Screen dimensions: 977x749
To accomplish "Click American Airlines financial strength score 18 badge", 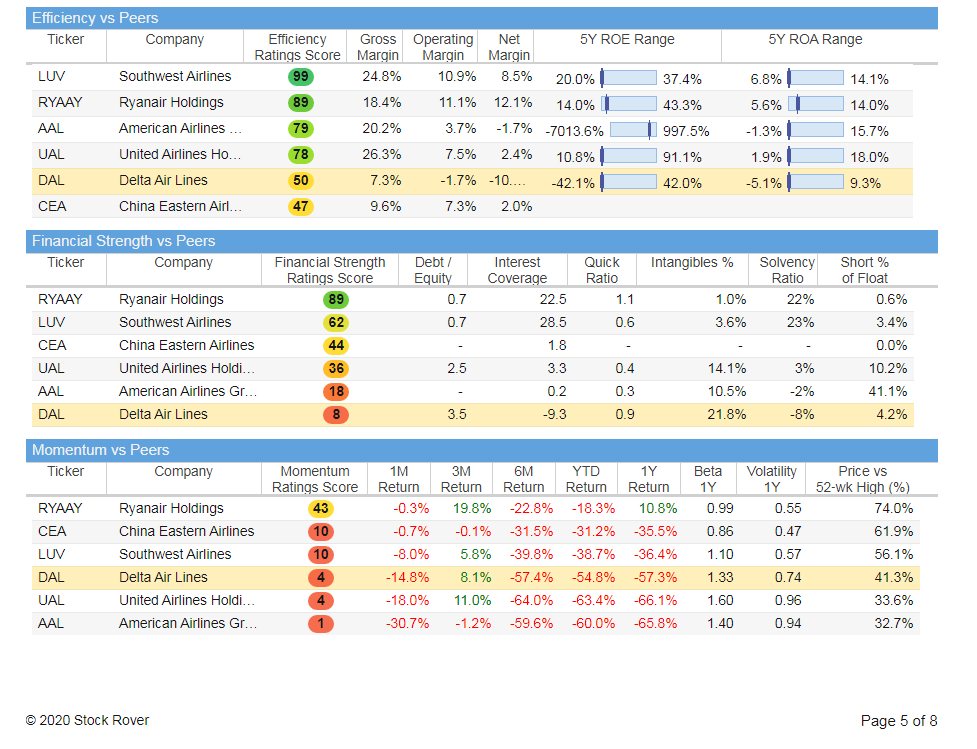I will click(336, 392).
